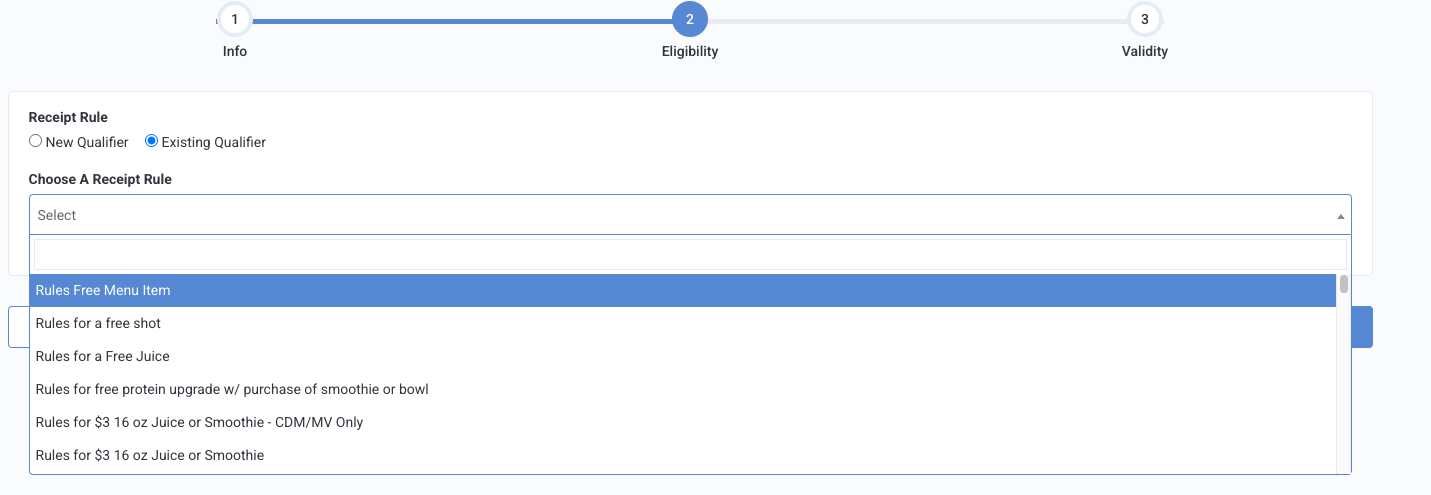Choose the New Qualifier radio button
This screenshot has width=1431, height=495.
(x=36, y=141)
